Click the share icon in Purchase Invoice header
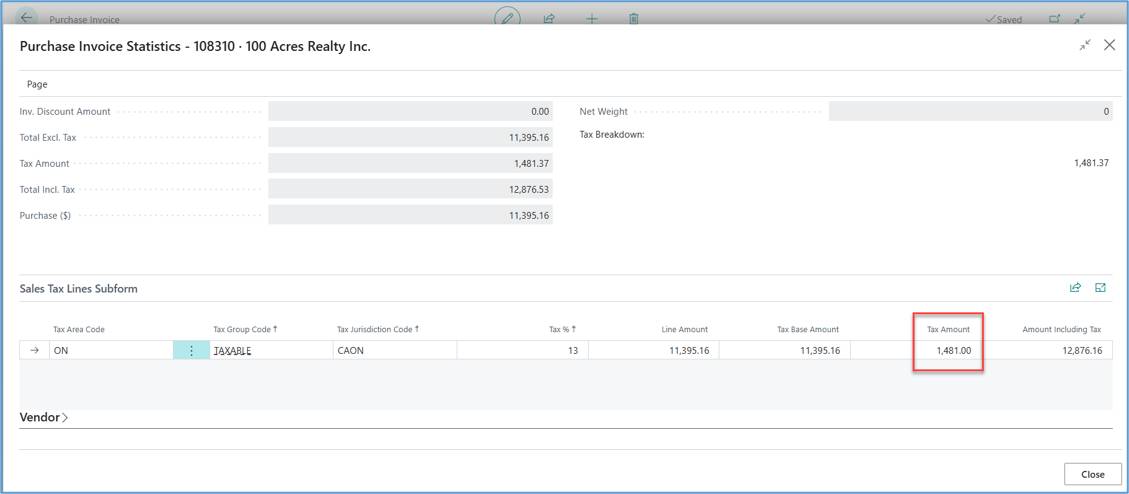Screen dimensions: 1129x494 (549, 19)
